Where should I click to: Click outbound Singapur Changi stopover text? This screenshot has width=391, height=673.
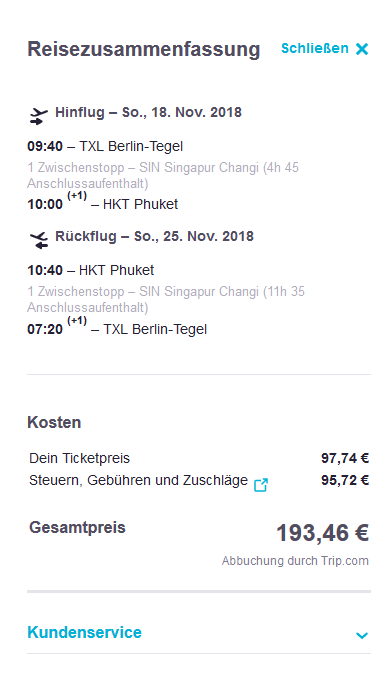click(x=163, y=175)
